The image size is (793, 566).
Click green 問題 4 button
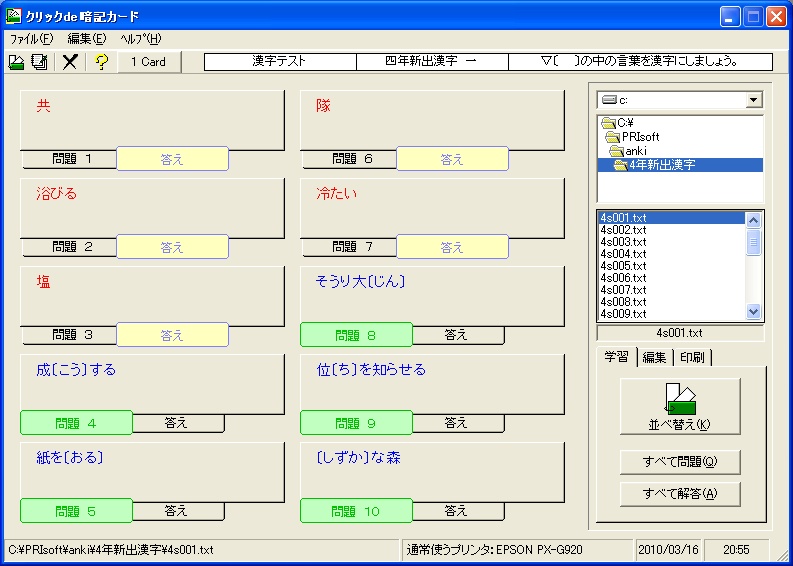[x=76, y=423]
